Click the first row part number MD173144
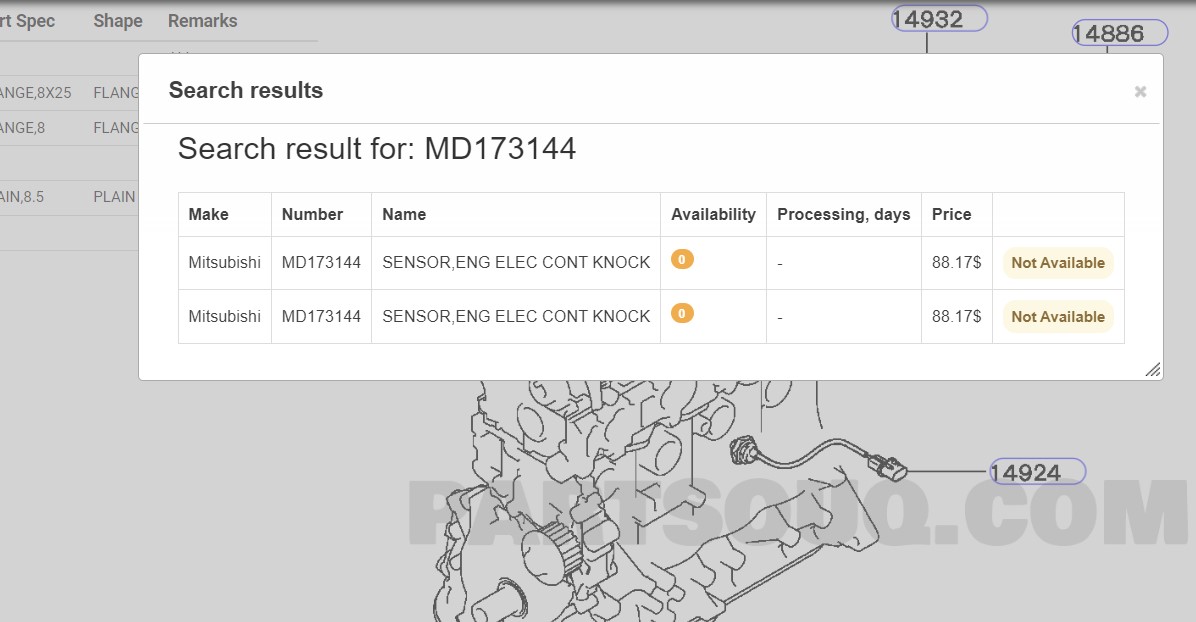 tap(321, 263)
